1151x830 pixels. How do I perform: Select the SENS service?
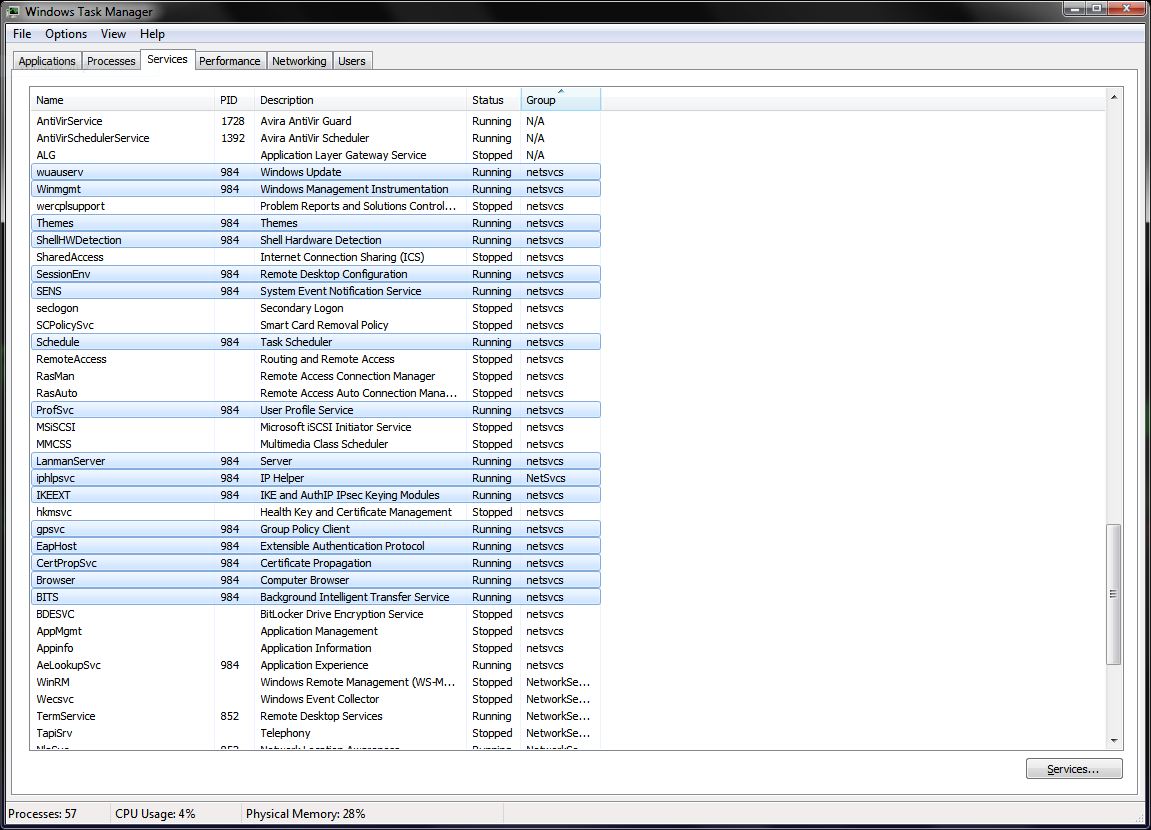pos(316,291)
